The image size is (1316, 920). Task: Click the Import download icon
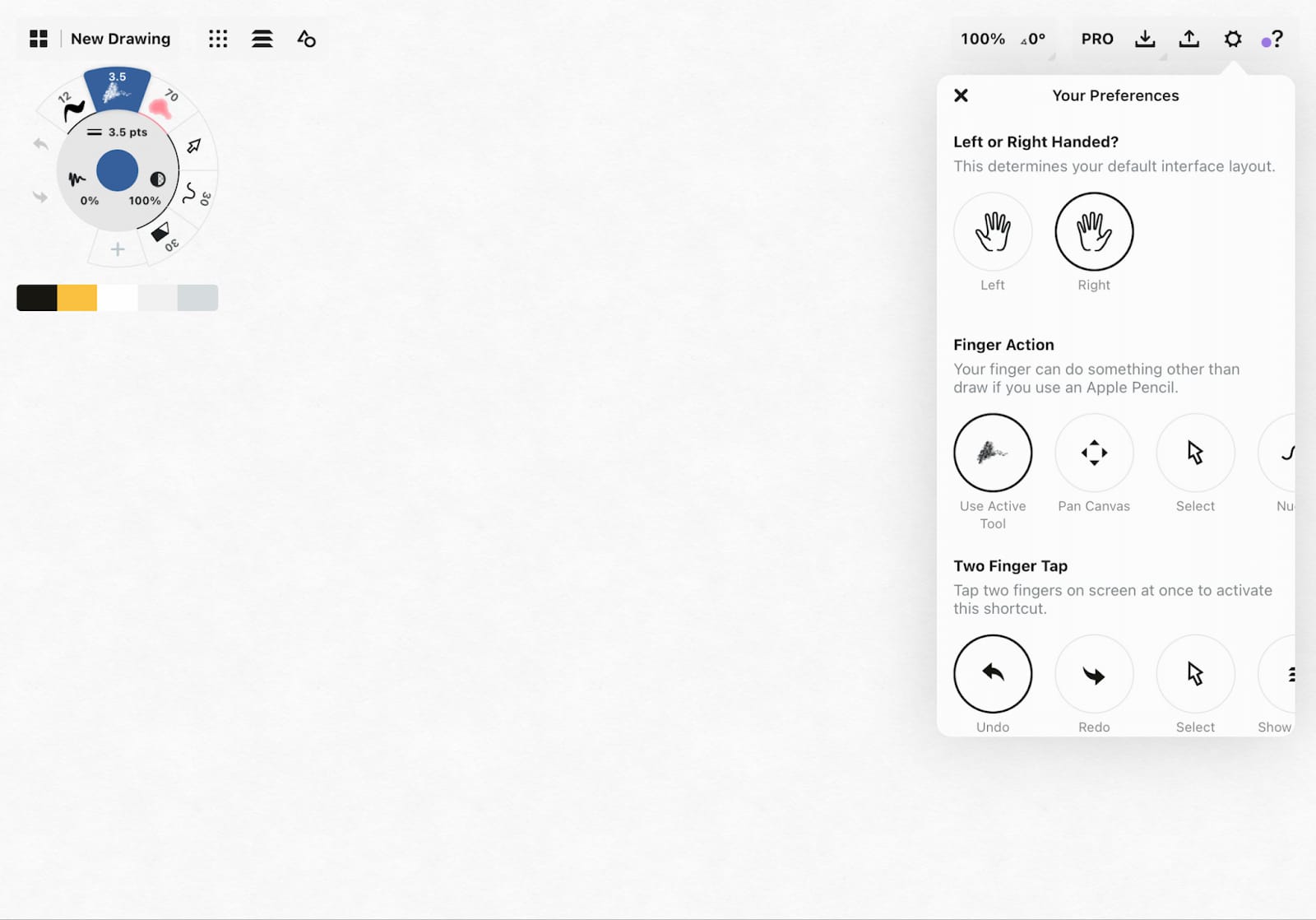coord(1145,39)
